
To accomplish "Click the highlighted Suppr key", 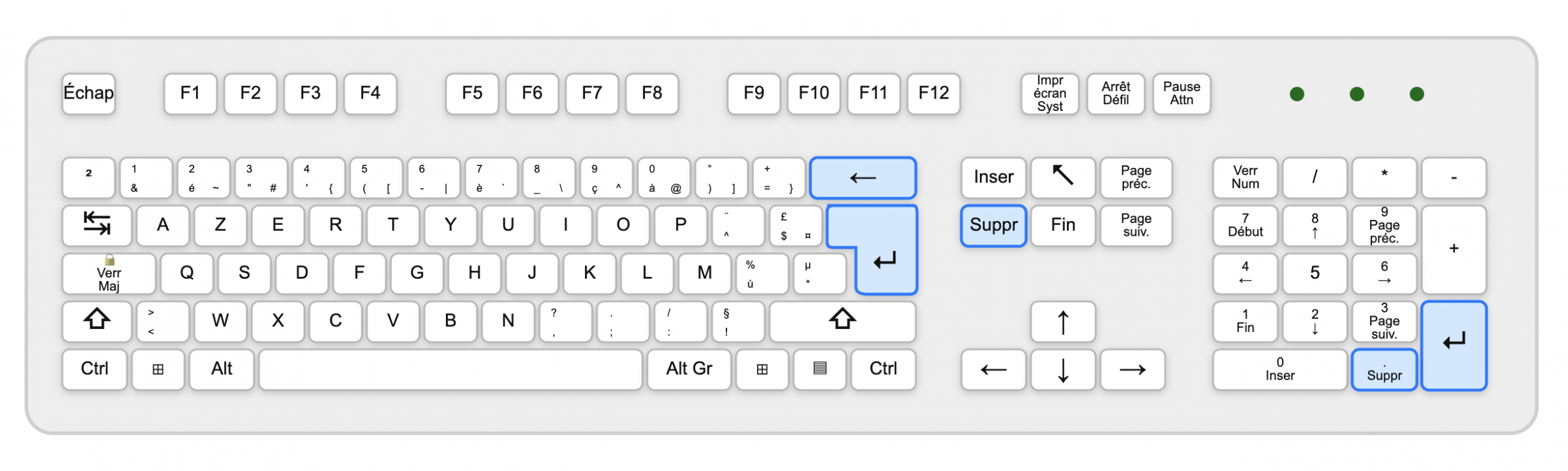I will (x=993, y=226).
